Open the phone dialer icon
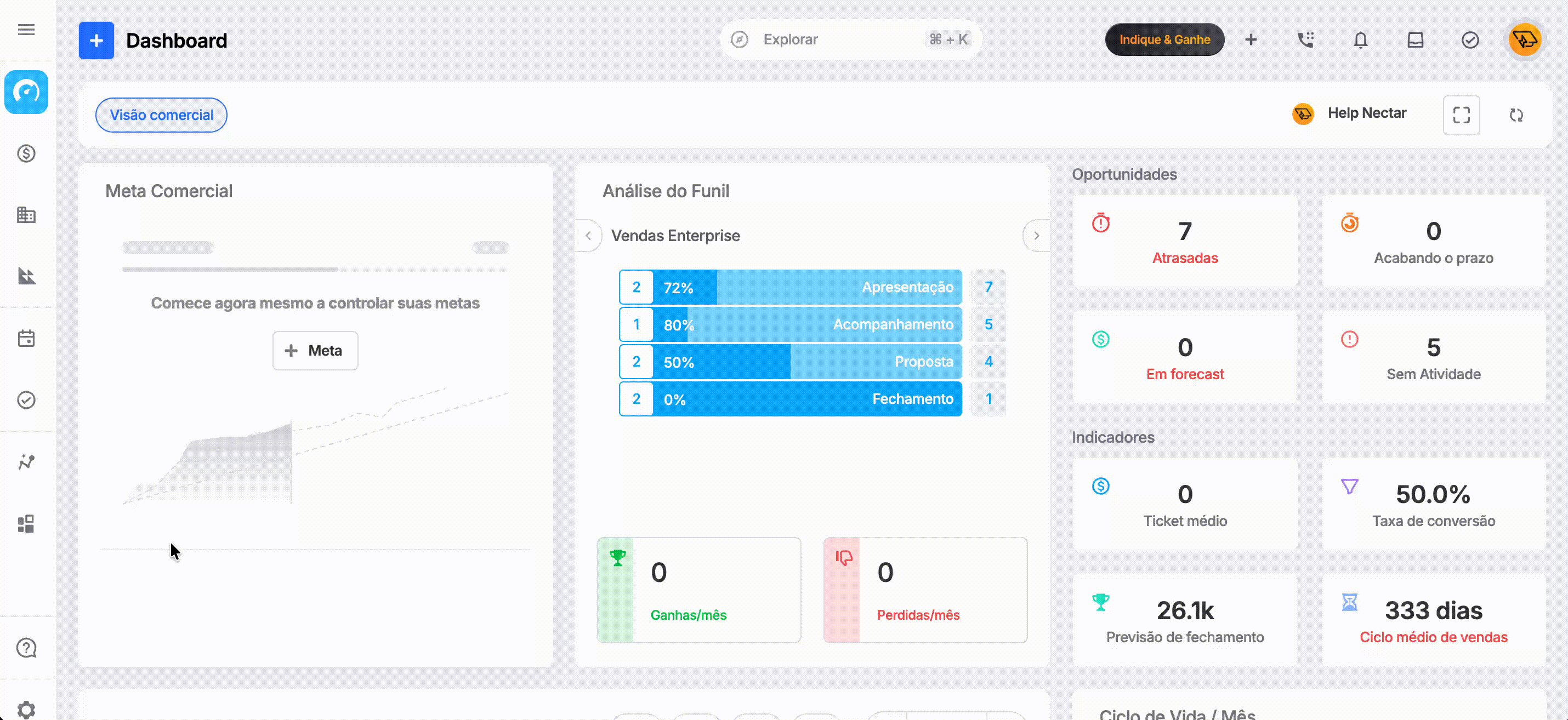The height and width of the screenshot is (720, 1568). pyautogui.click(x=1305, y=39)
